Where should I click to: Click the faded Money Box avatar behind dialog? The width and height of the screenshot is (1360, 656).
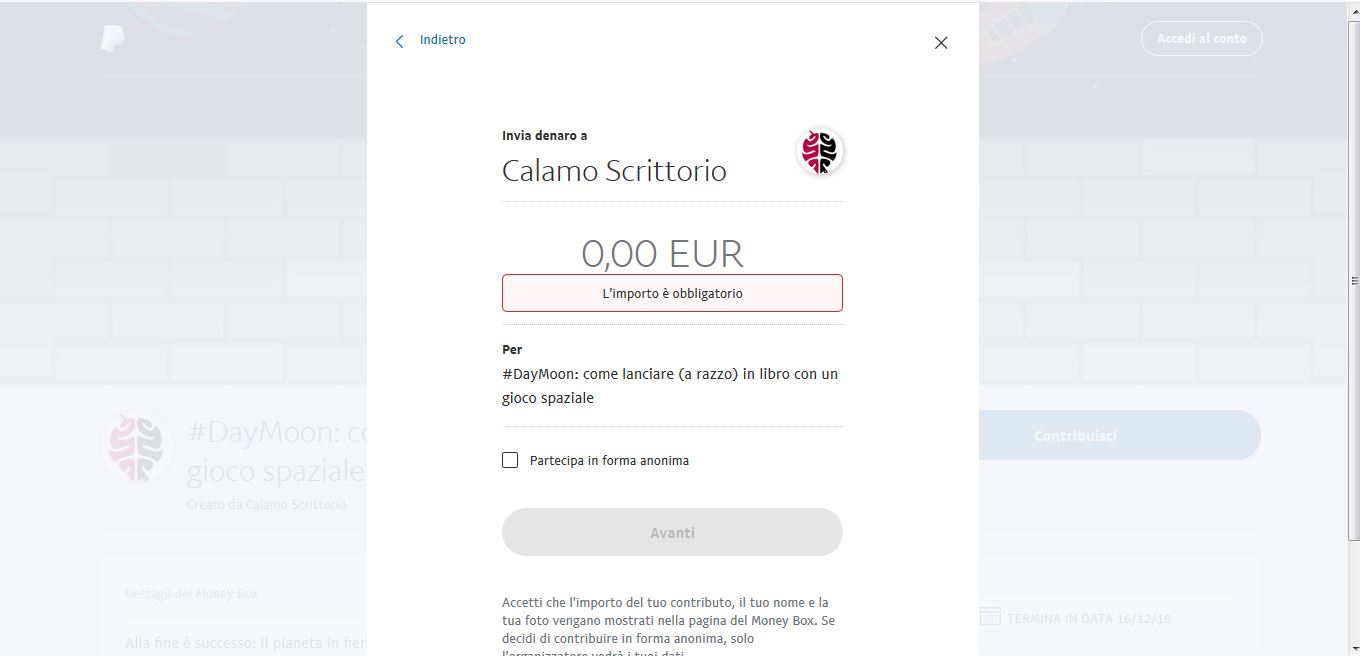[x=136, y=447]
